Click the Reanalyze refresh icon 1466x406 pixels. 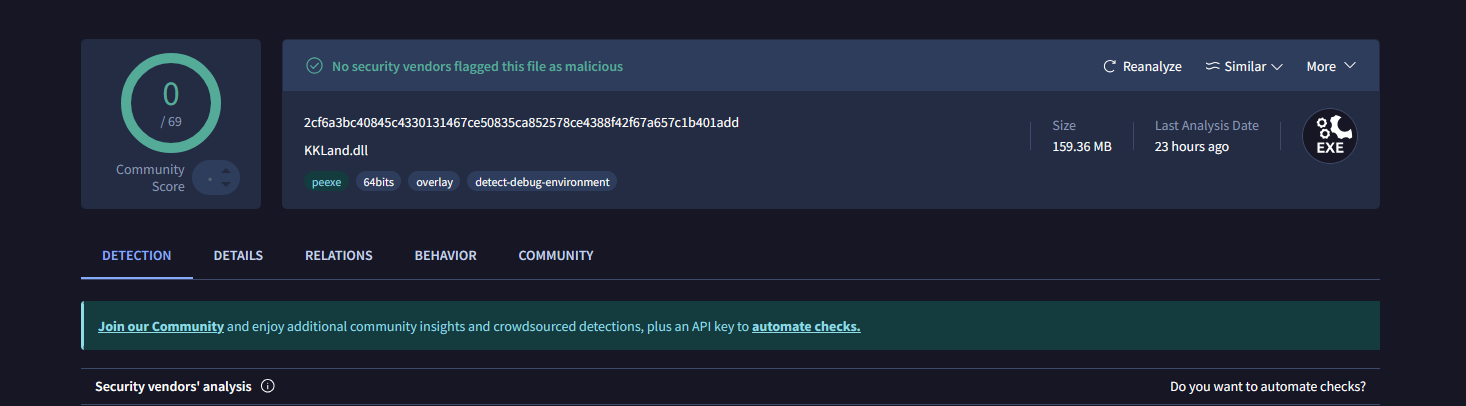pos(1109,66)
